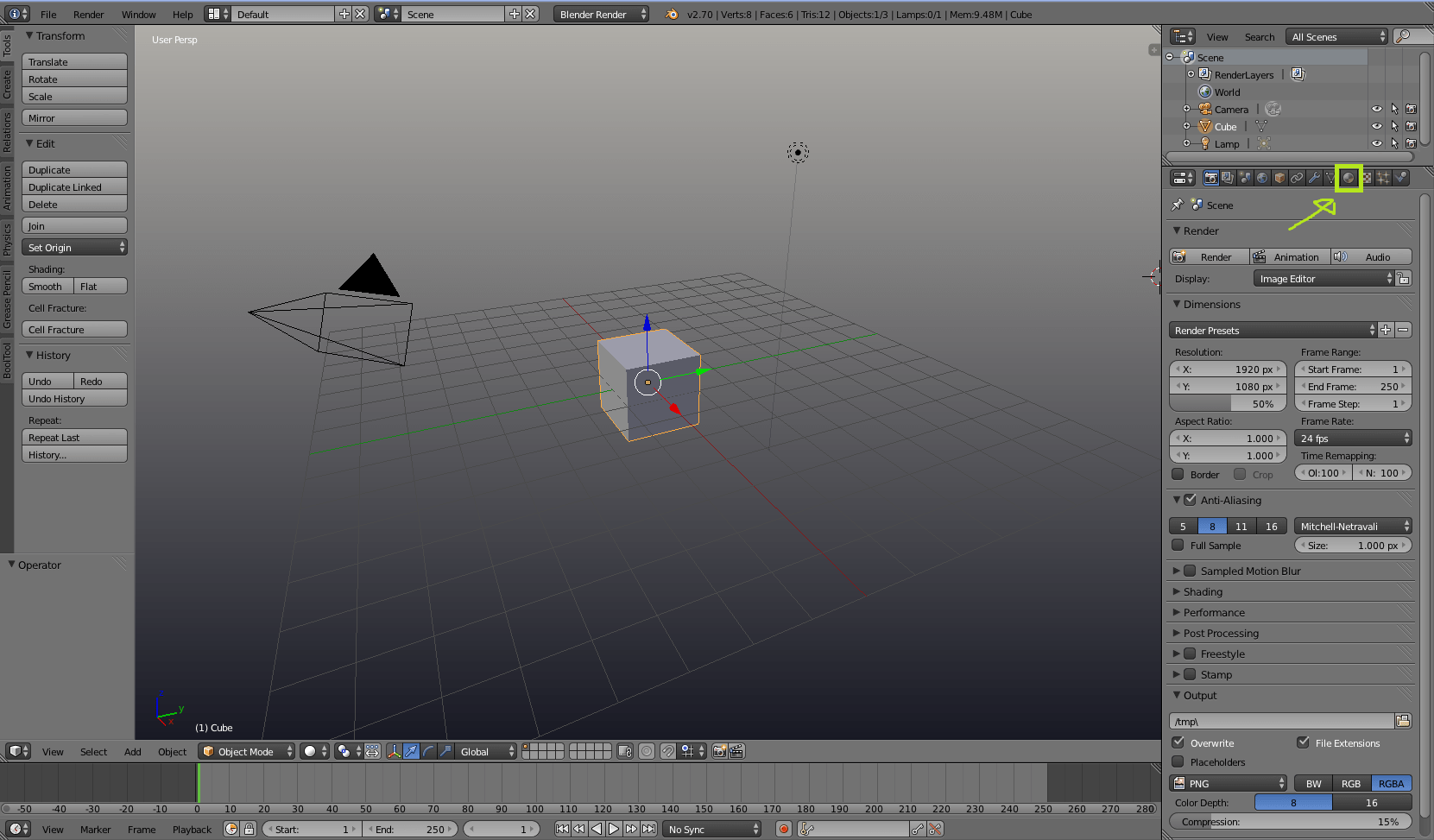Adjust the Compression slider to a new value
Screen dimensions: 1434x840
(1290, 821)
